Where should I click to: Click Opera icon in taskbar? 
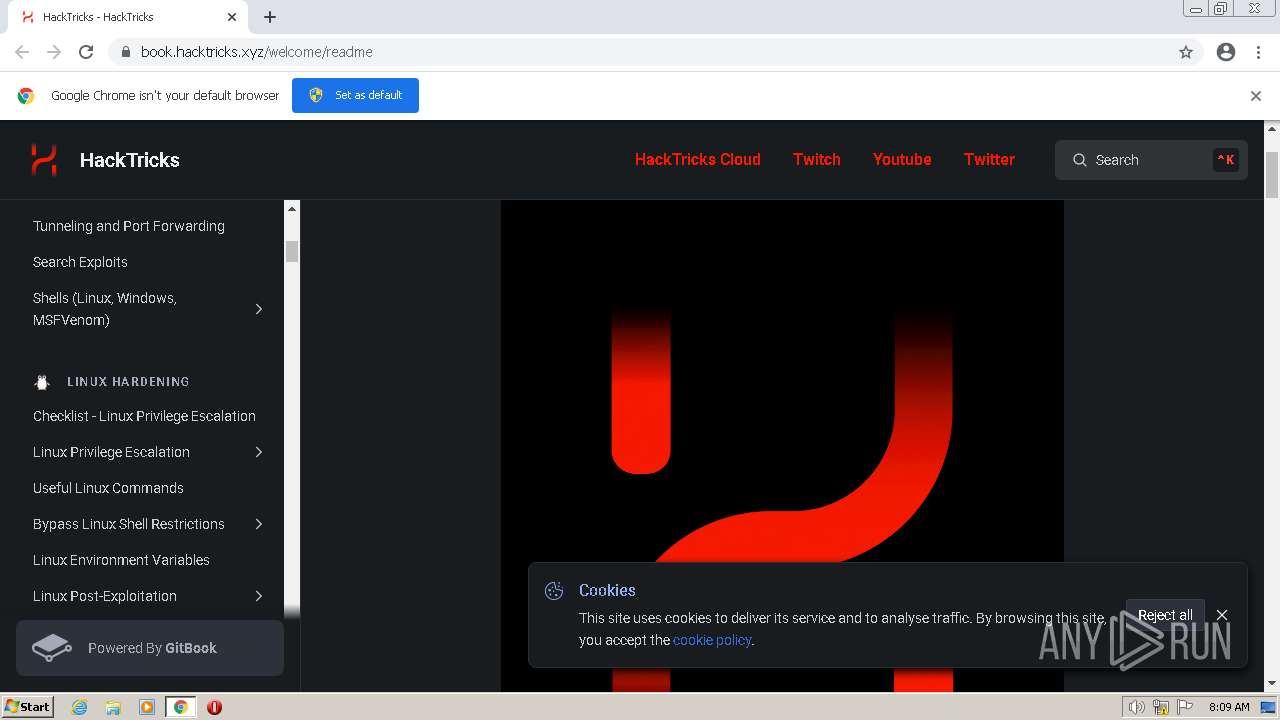(x=214, y=707)
